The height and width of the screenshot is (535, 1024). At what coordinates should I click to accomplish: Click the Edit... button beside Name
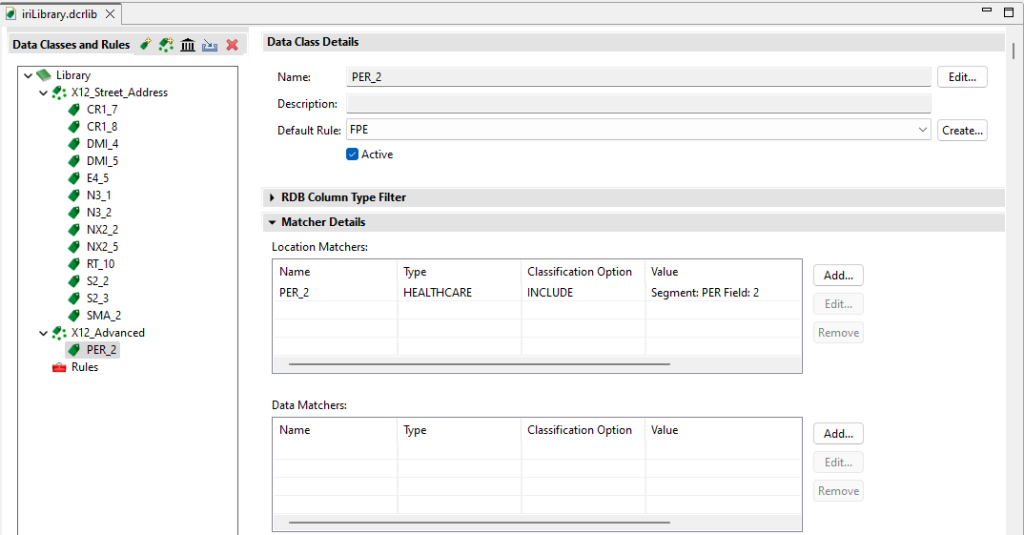click(x=962, y=77)
